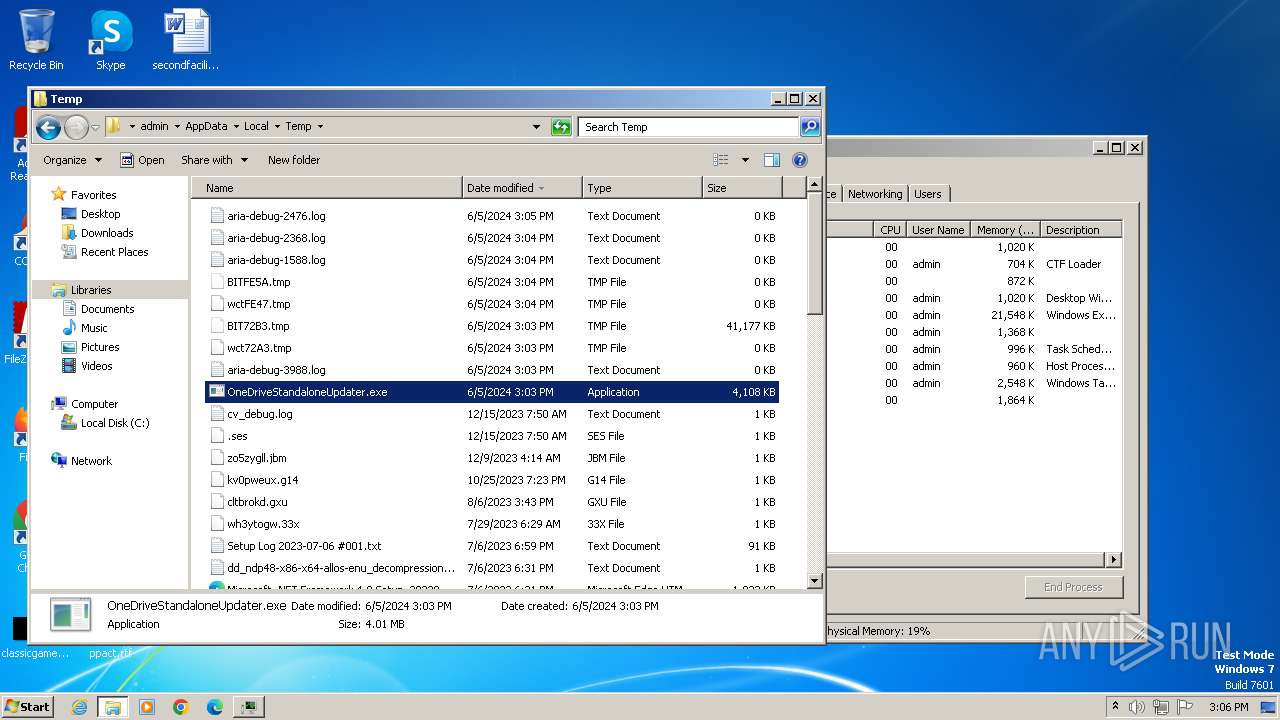
Task: Select the CTF Loader process row
Action: (975, 264)
